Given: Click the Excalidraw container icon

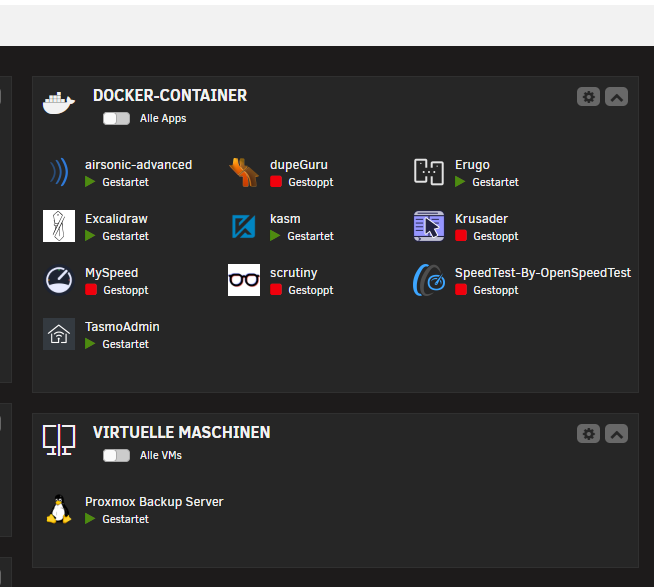Looking at the screenshot, I should (x=59, y=226).
